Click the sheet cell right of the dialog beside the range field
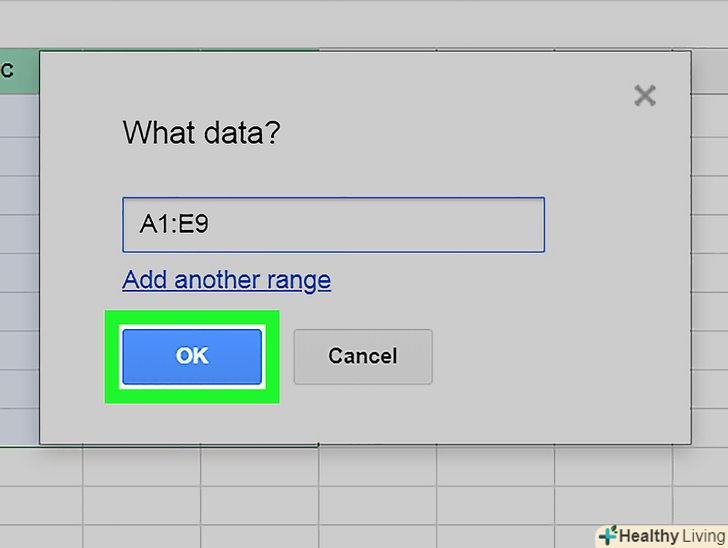Screen dimensions: 728x548 [709, 225]
